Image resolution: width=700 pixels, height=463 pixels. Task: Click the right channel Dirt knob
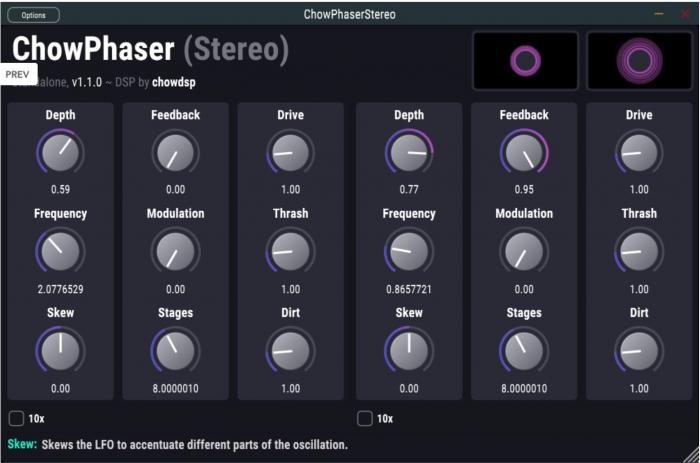tap(638, 350)
